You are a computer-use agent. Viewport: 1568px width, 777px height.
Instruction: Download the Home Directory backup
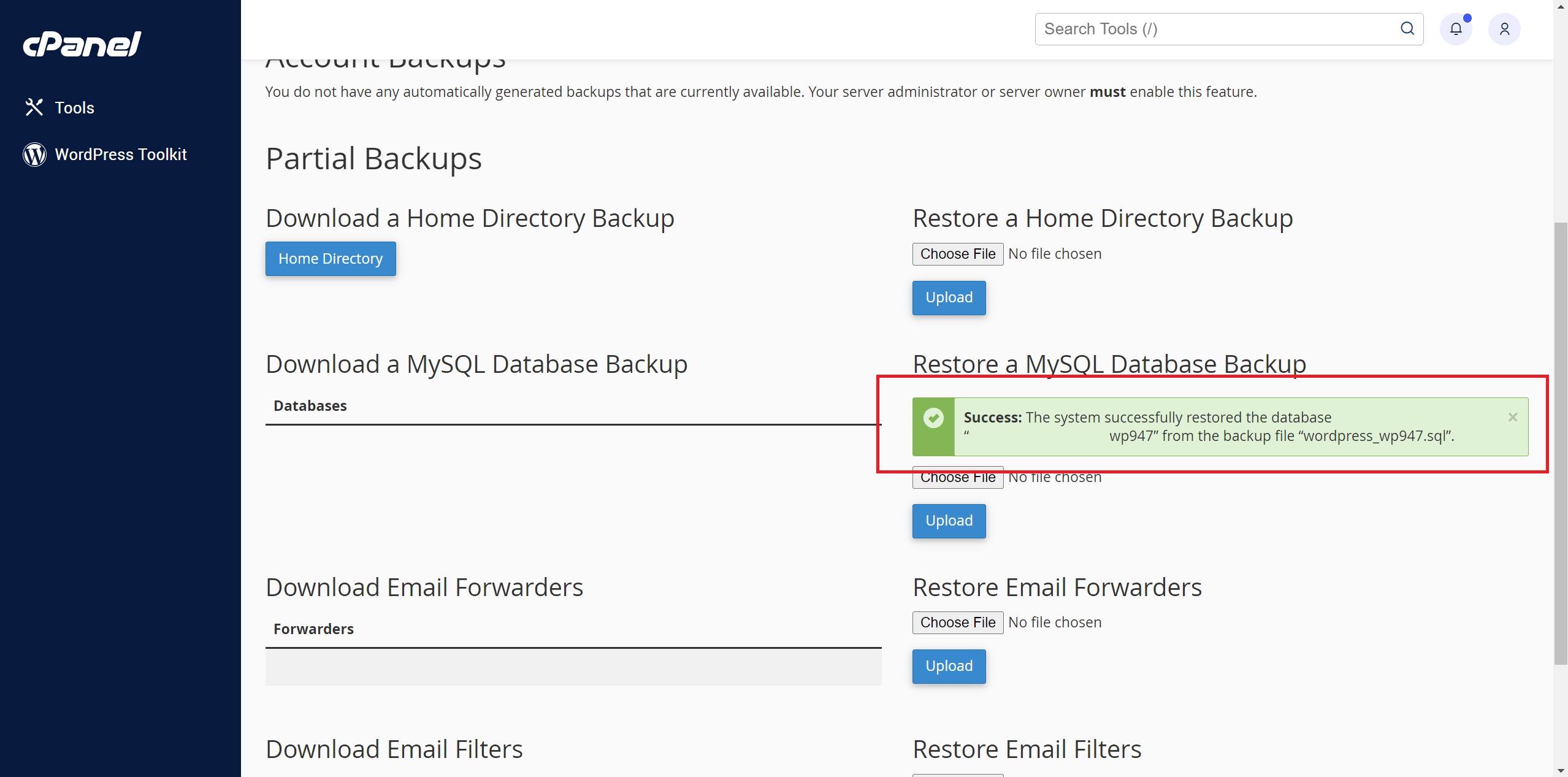[331, 259]
